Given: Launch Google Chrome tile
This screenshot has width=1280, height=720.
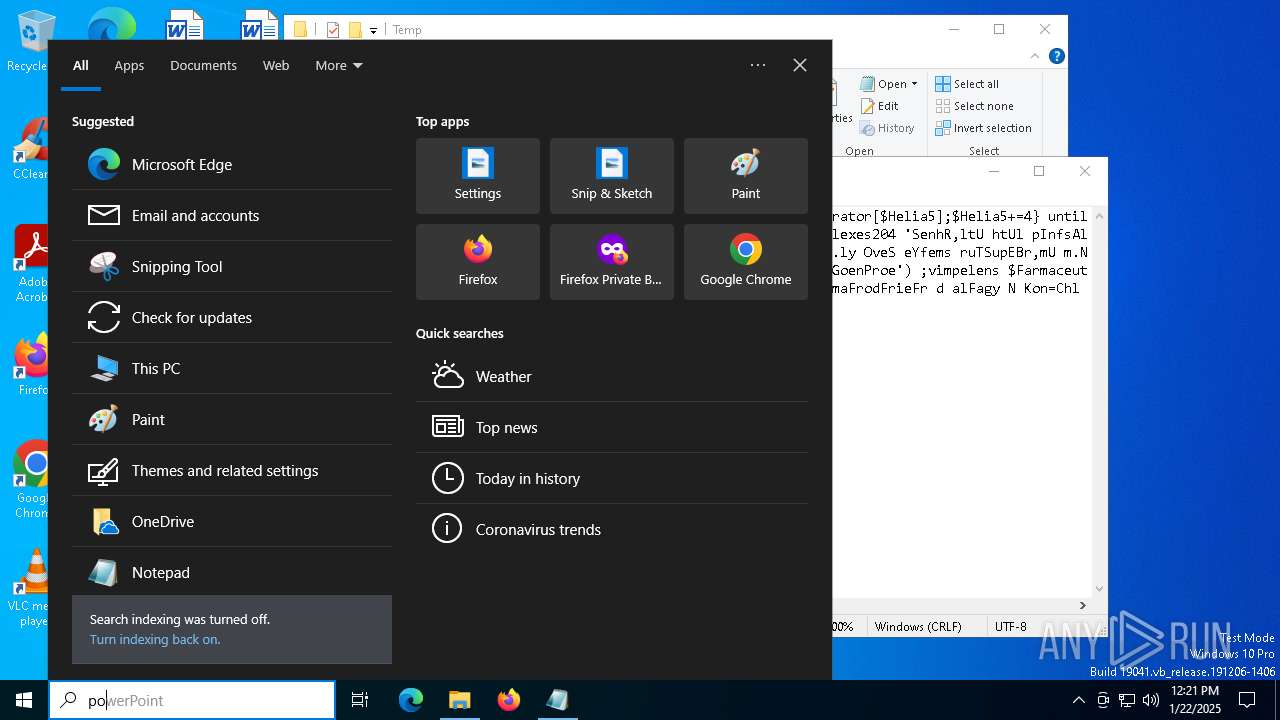Looking at the screenshot, I should coord(746,262).
